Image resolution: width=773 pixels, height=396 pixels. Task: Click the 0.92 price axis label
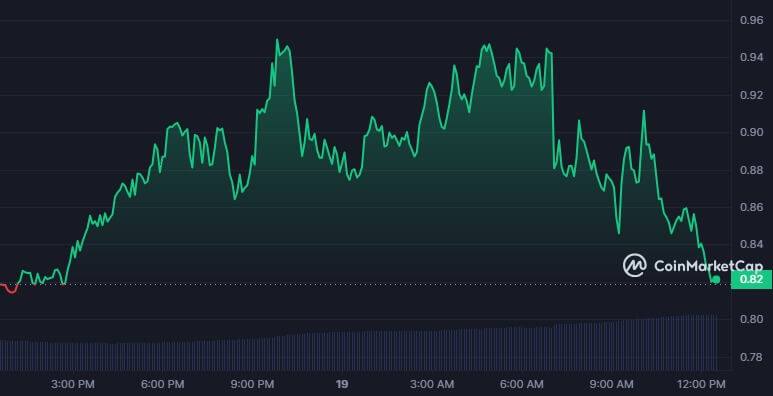coord(752,95)
